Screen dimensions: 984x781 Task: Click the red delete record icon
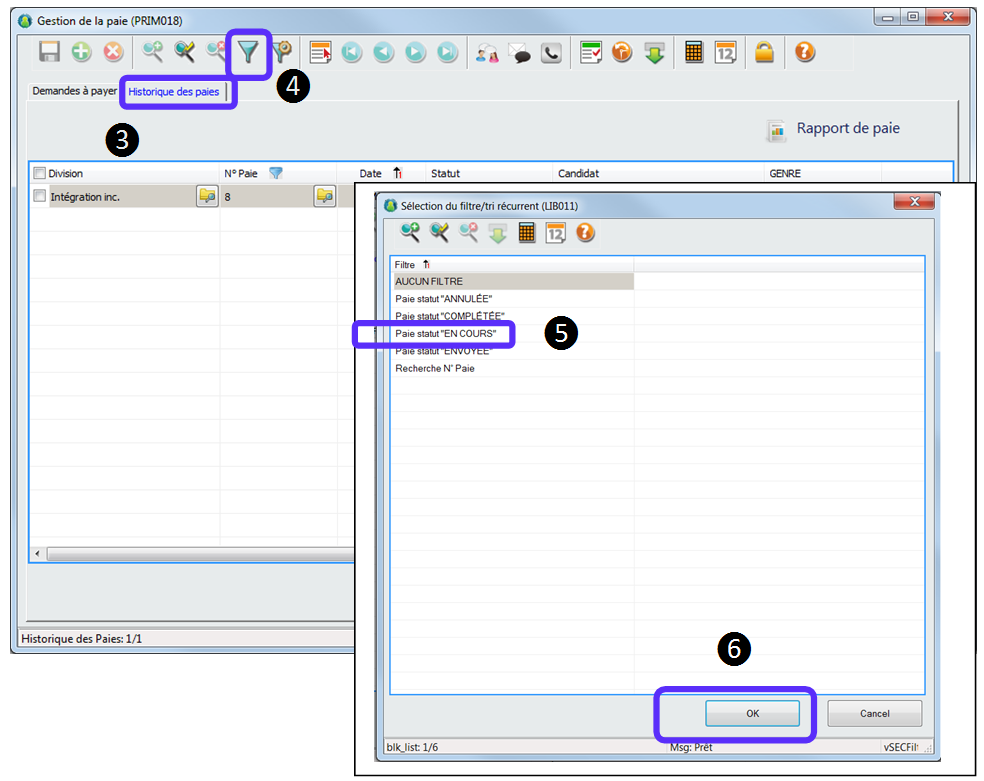(113, 53)
